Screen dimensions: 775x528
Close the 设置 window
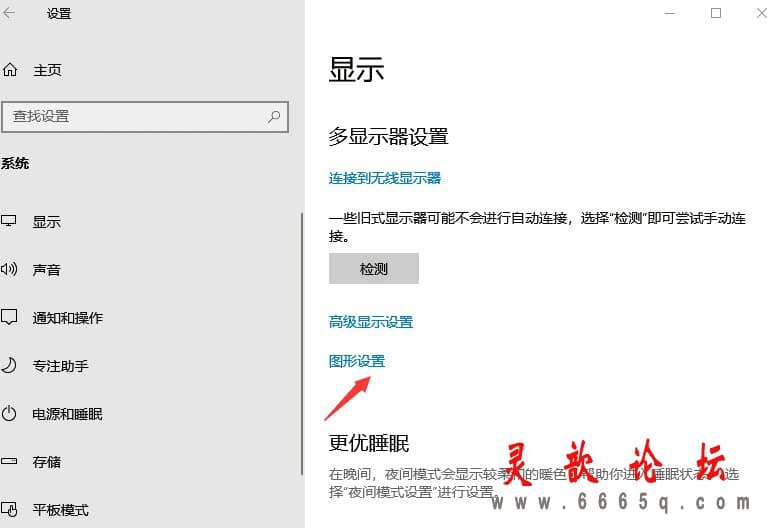coord(762,13)
